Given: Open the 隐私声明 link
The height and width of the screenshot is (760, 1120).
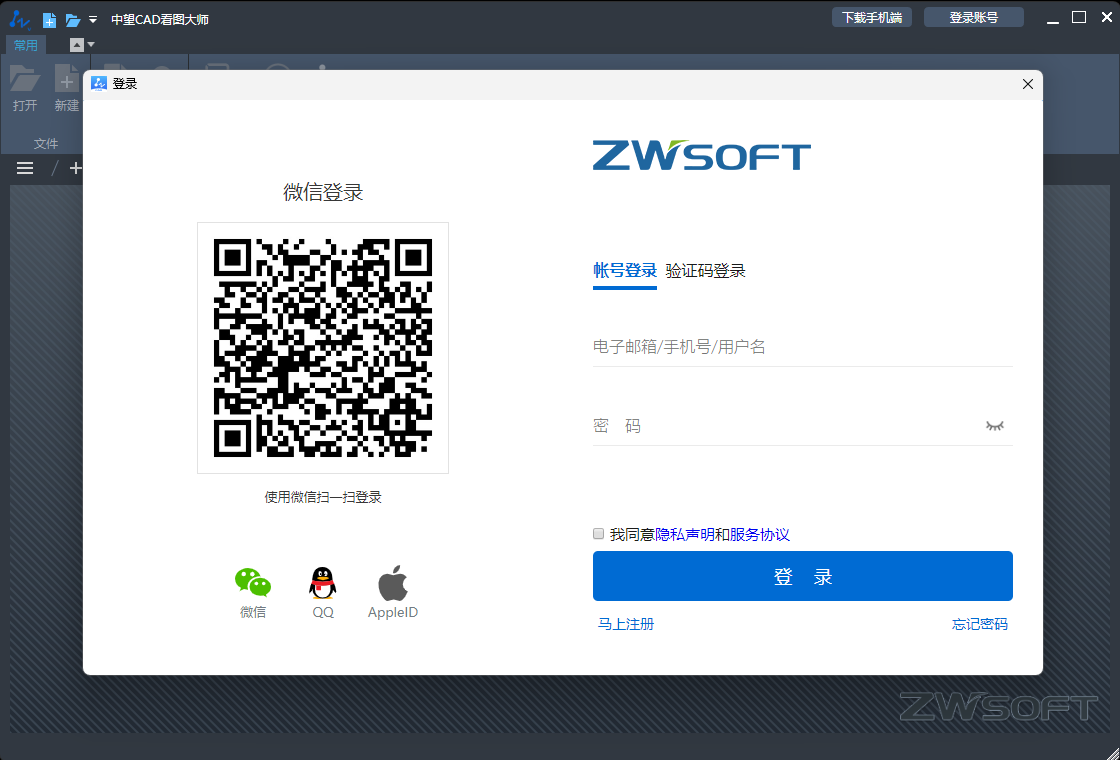Looking at the screenshot, I should point(684,534).
